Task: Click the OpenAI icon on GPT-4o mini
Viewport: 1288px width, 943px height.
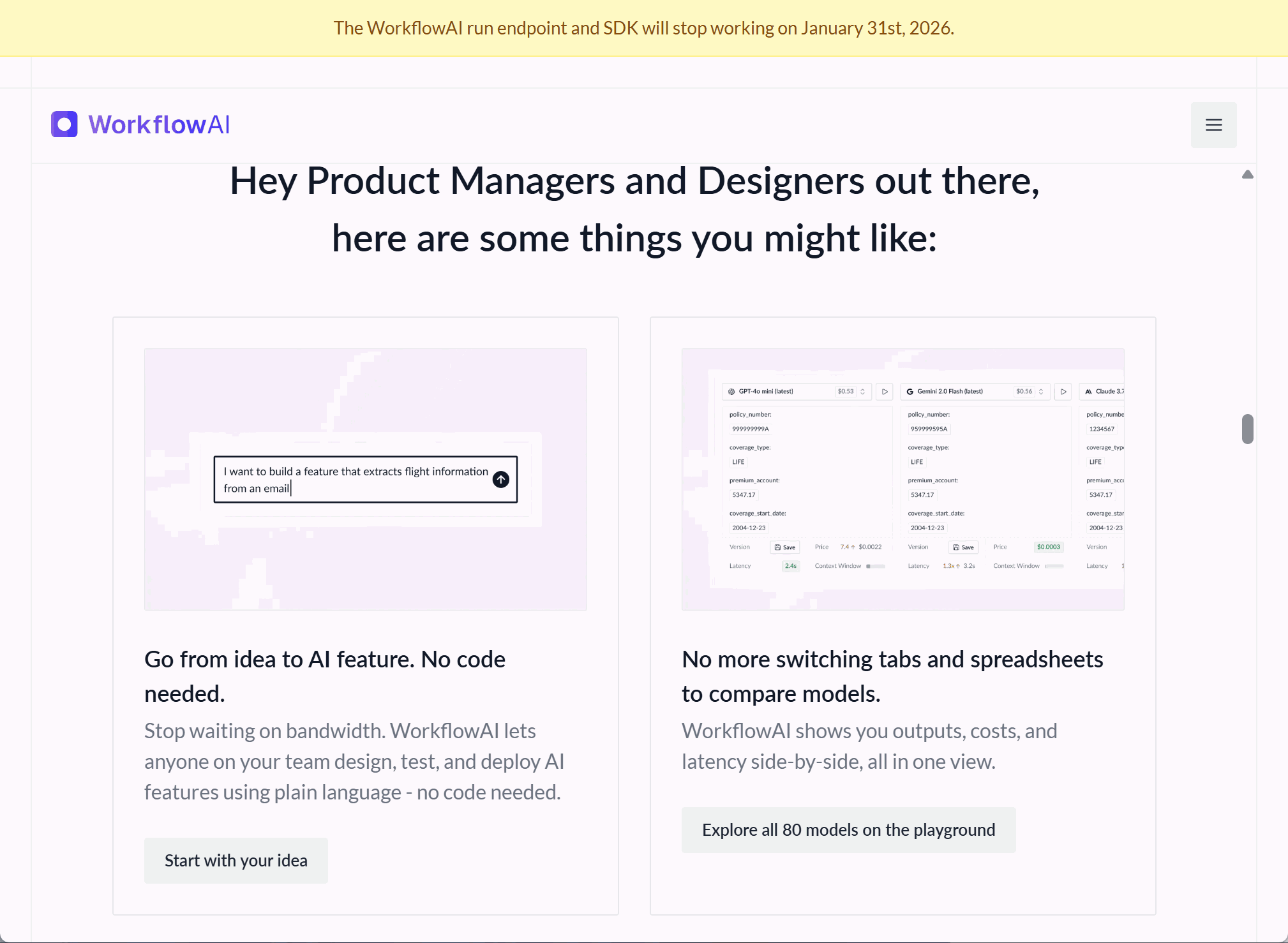Action: coord(731,392)
